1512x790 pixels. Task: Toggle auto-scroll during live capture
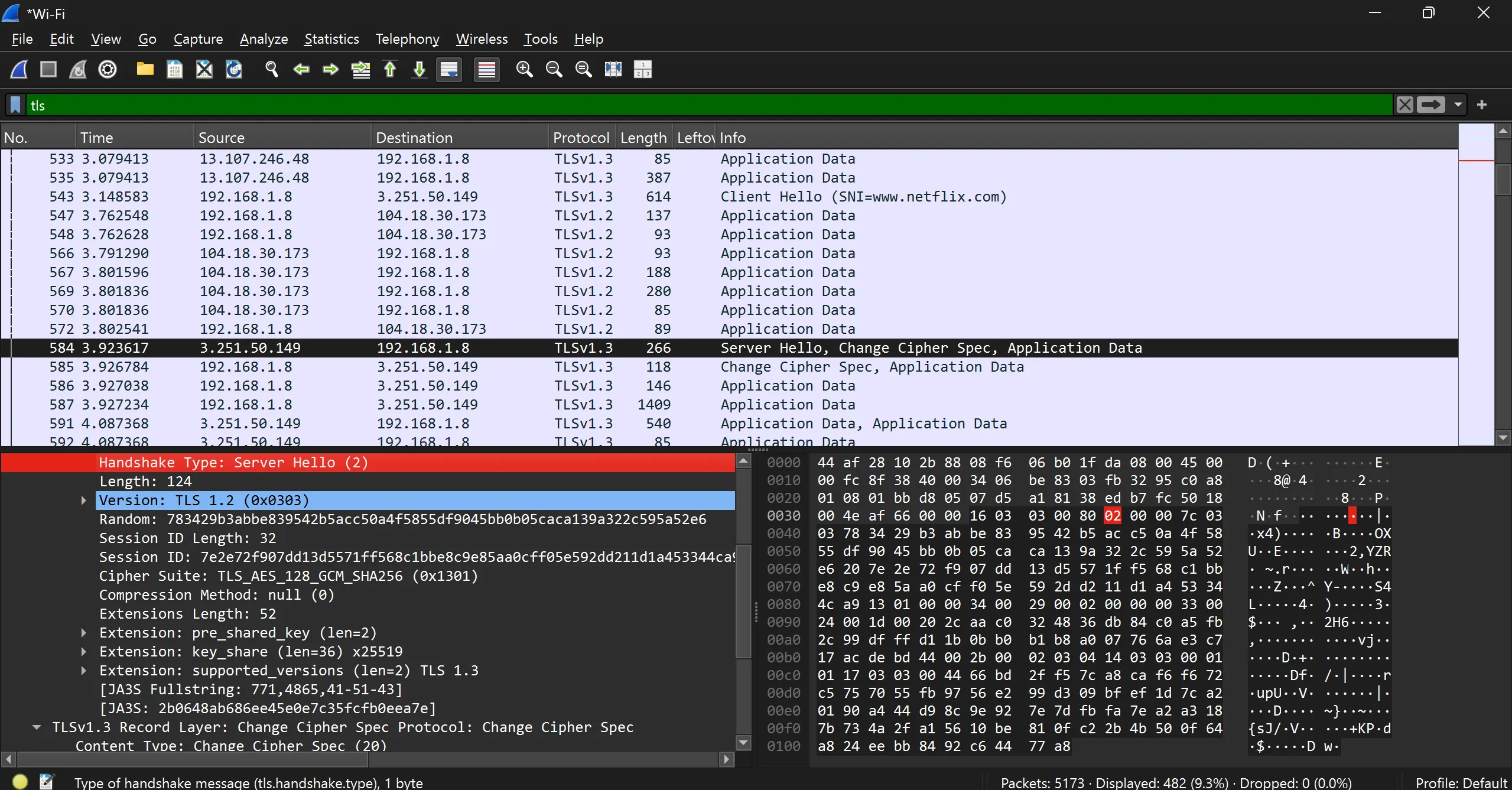click(449, 70)
